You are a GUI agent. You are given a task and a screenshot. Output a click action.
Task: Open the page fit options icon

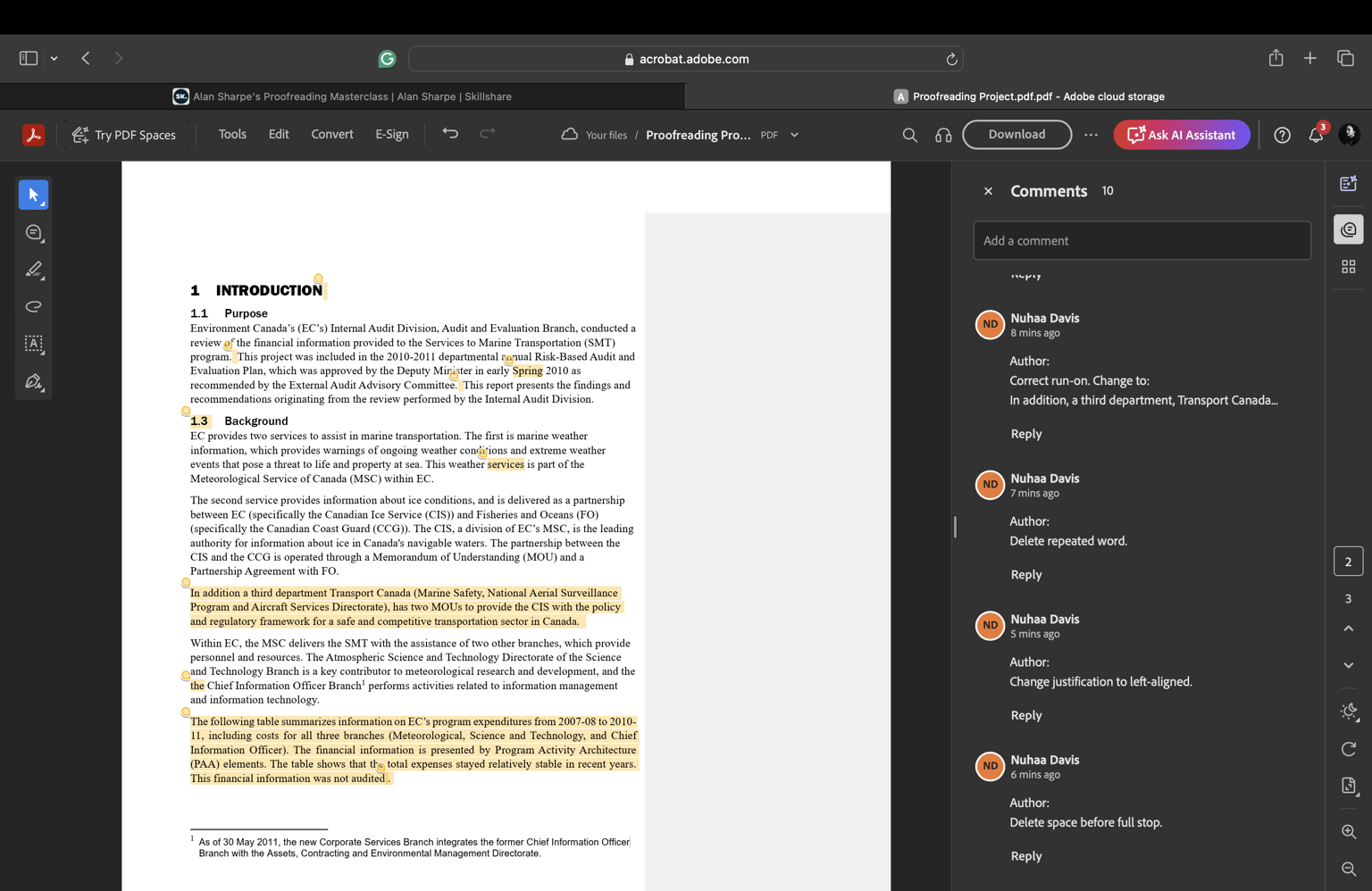tap(1349, 786)
